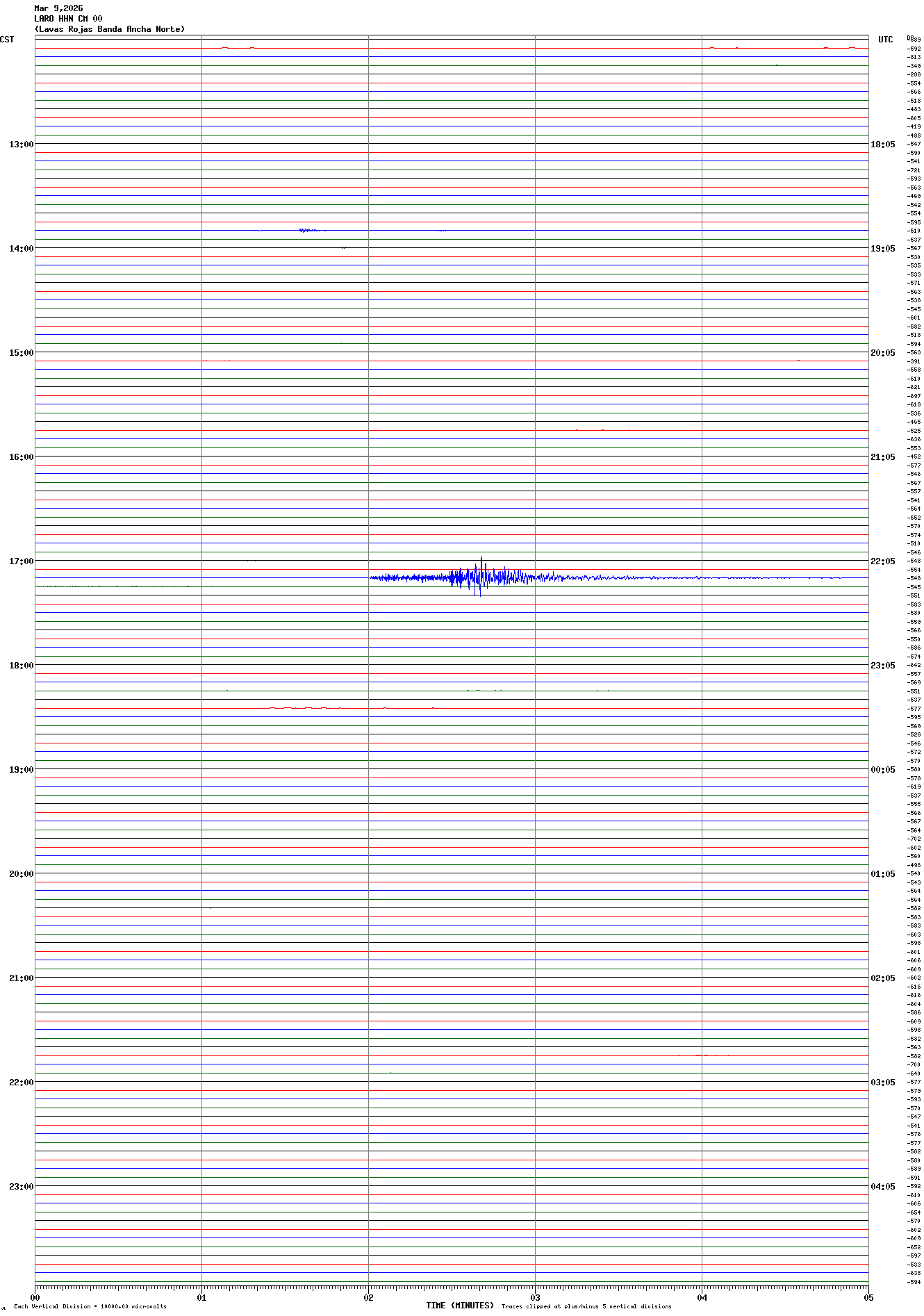The width and height of the screenshot is (924, 1316).
Task: Click the TIME (MINUTES) axis label
Action: pyautogui.click(x=459, y=1306)
